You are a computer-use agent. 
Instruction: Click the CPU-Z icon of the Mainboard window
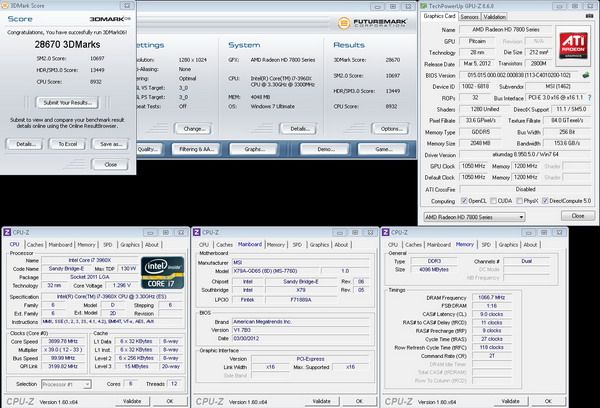(197, 232)
